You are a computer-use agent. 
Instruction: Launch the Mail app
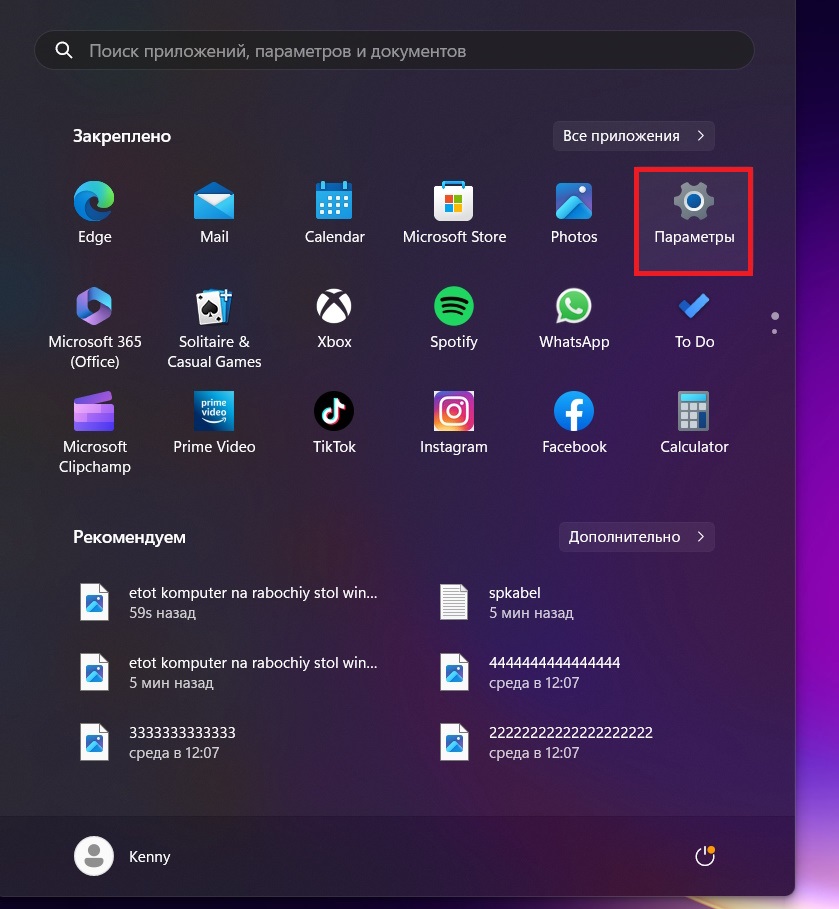point(214,212)
